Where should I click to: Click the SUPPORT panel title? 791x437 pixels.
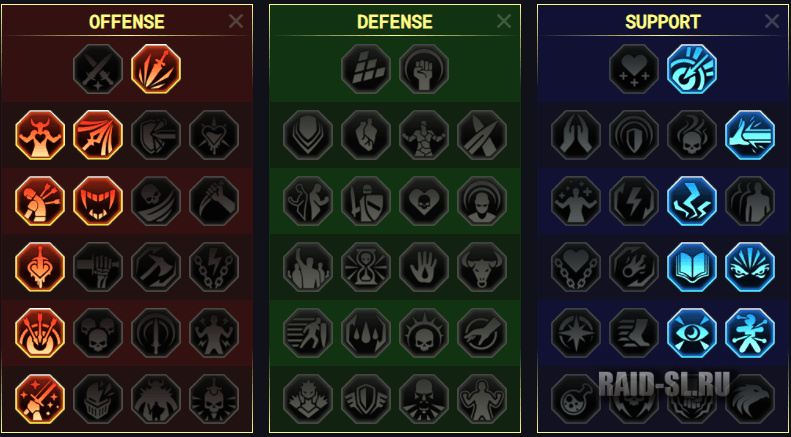tap(663, 22)
